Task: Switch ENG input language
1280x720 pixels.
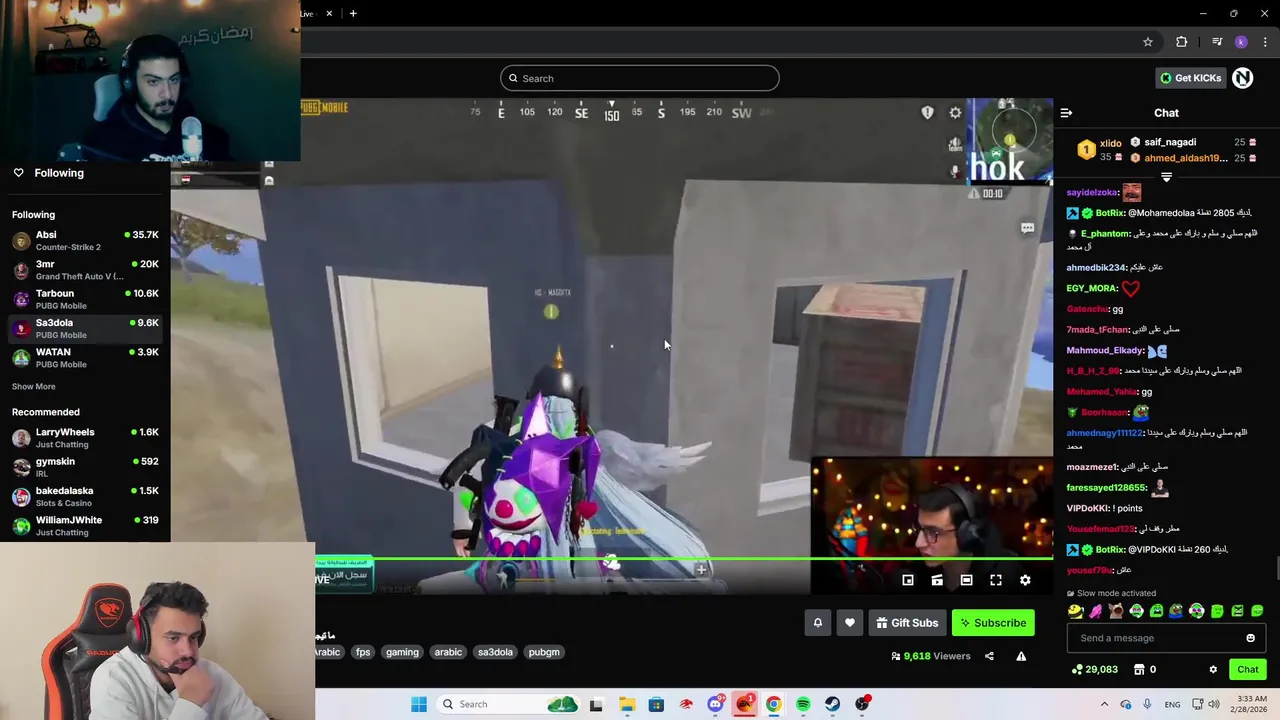Action: 1173,704
